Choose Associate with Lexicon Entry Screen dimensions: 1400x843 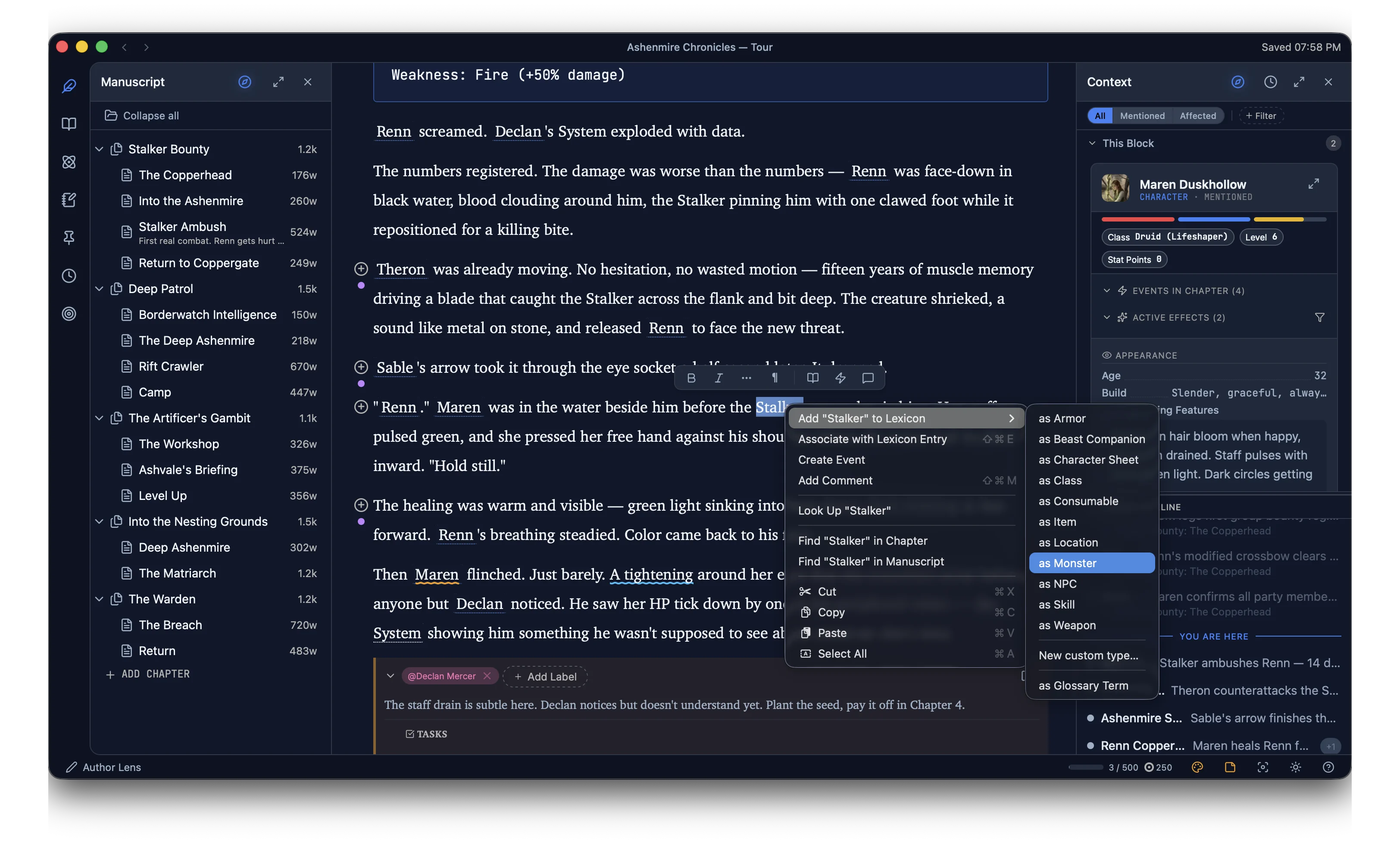click(906, 439)
